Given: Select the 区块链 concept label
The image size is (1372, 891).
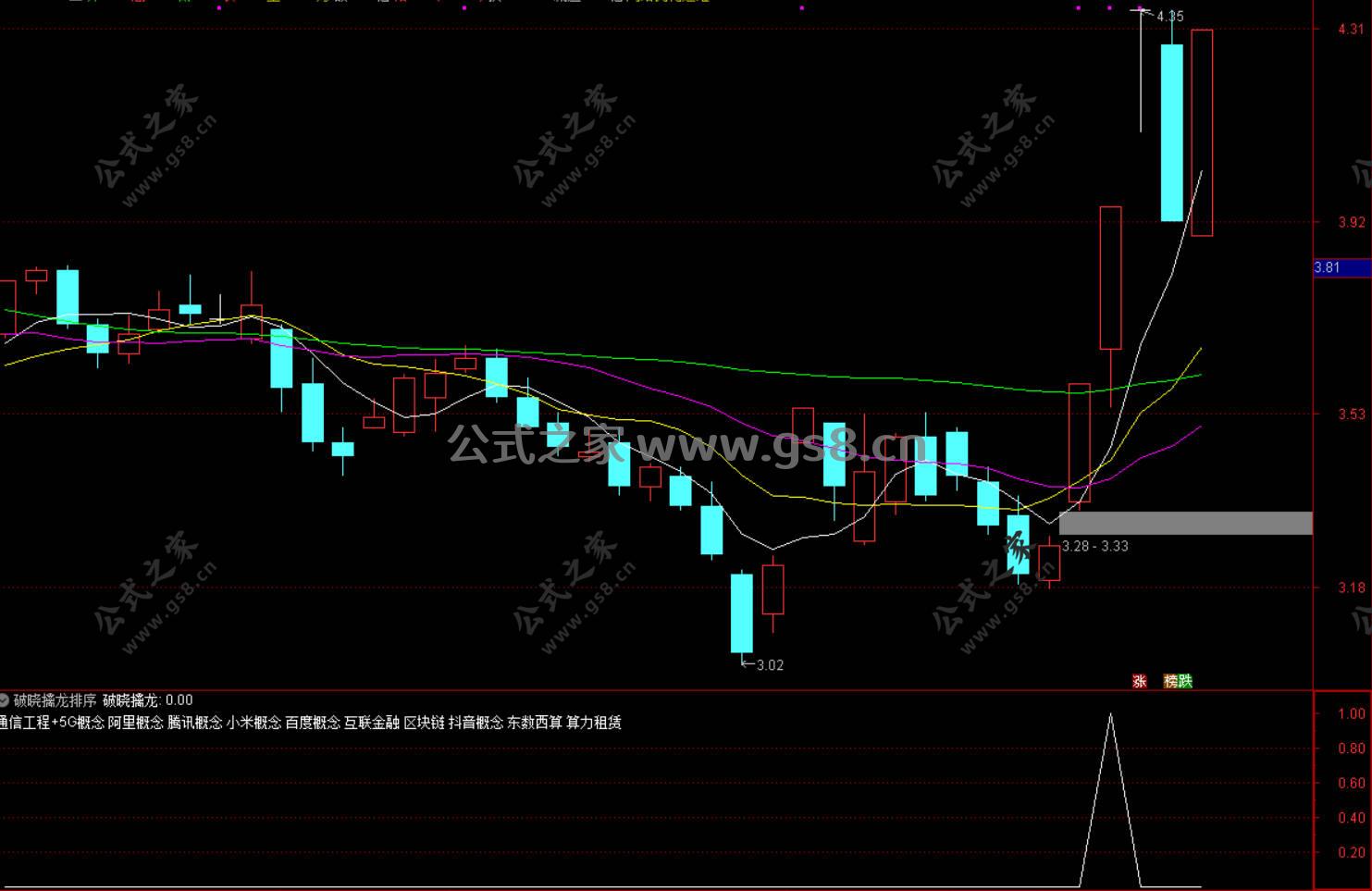Looking at the screenshot, I should [425, 723].
